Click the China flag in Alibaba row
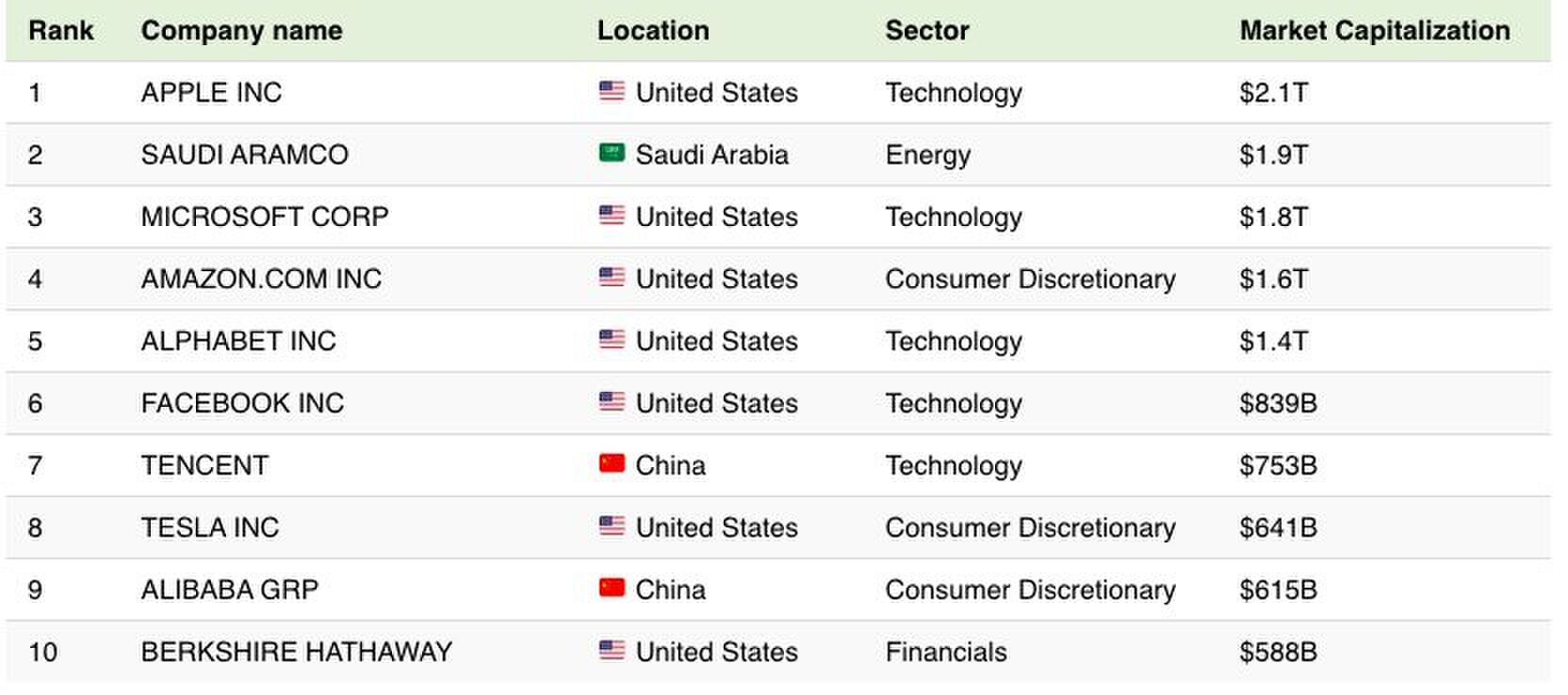Image resolution: width=1568 pixels, height=695 pixels. tap(612, 588)
